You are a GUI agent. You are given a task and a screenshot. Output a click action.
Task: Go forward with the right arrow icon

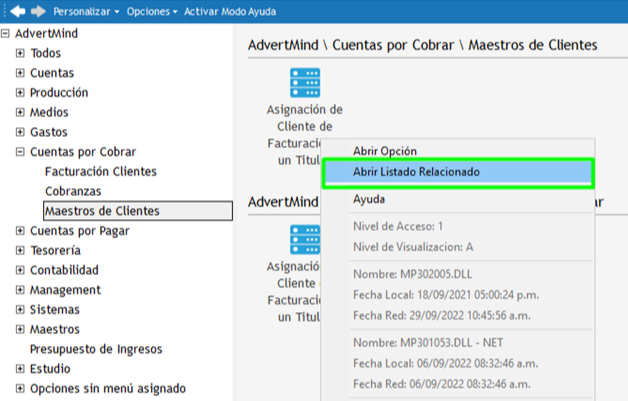click(x=38, y=11)
